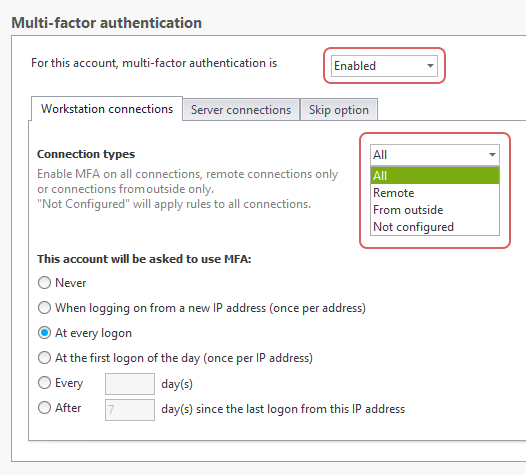Select At every logon radio button
This screenshot has width=526, height=475.
click(44, 333)
